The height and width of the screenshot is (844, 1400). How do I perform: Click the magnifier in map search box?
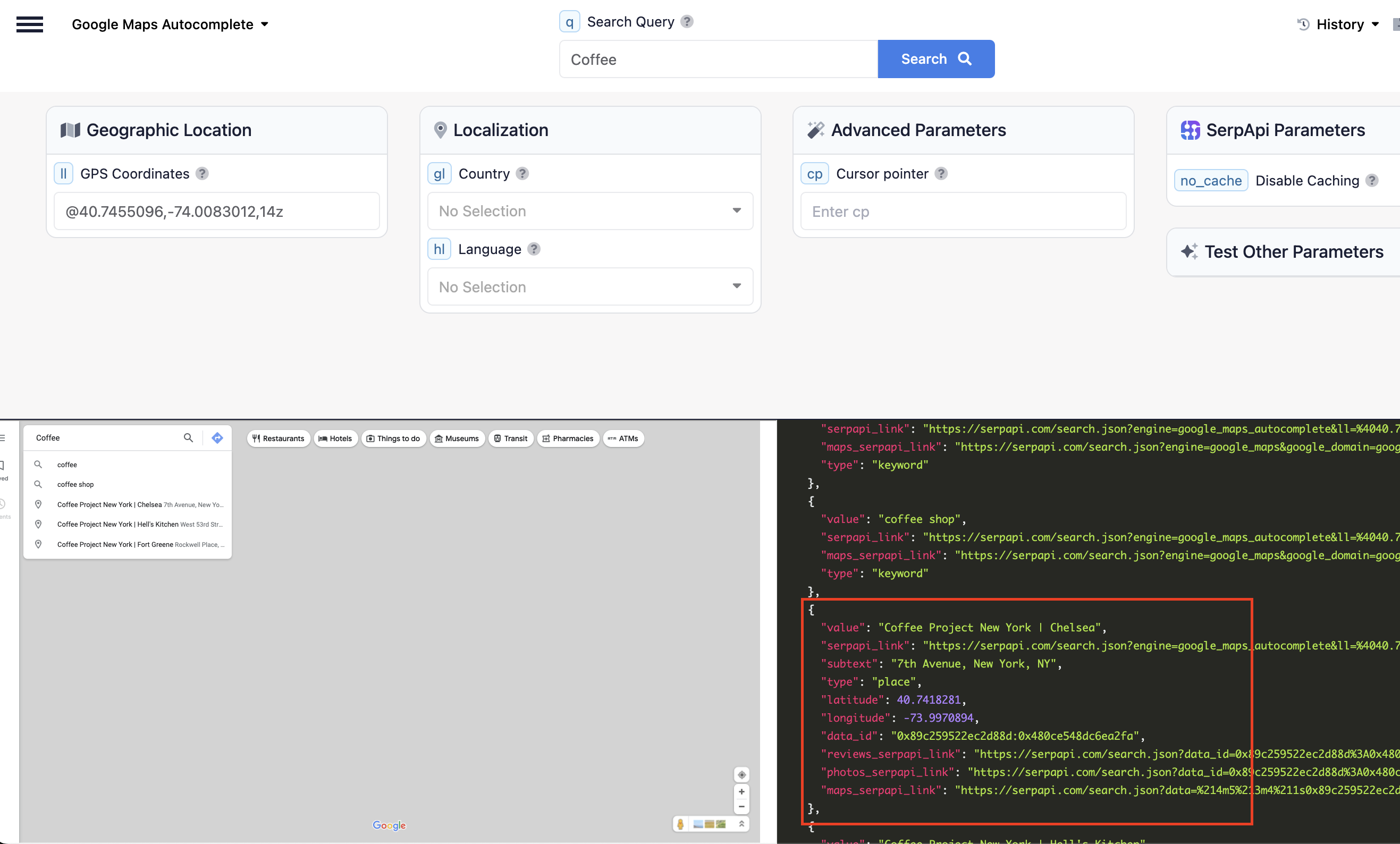pyautogui.click(x=188, y=438)
